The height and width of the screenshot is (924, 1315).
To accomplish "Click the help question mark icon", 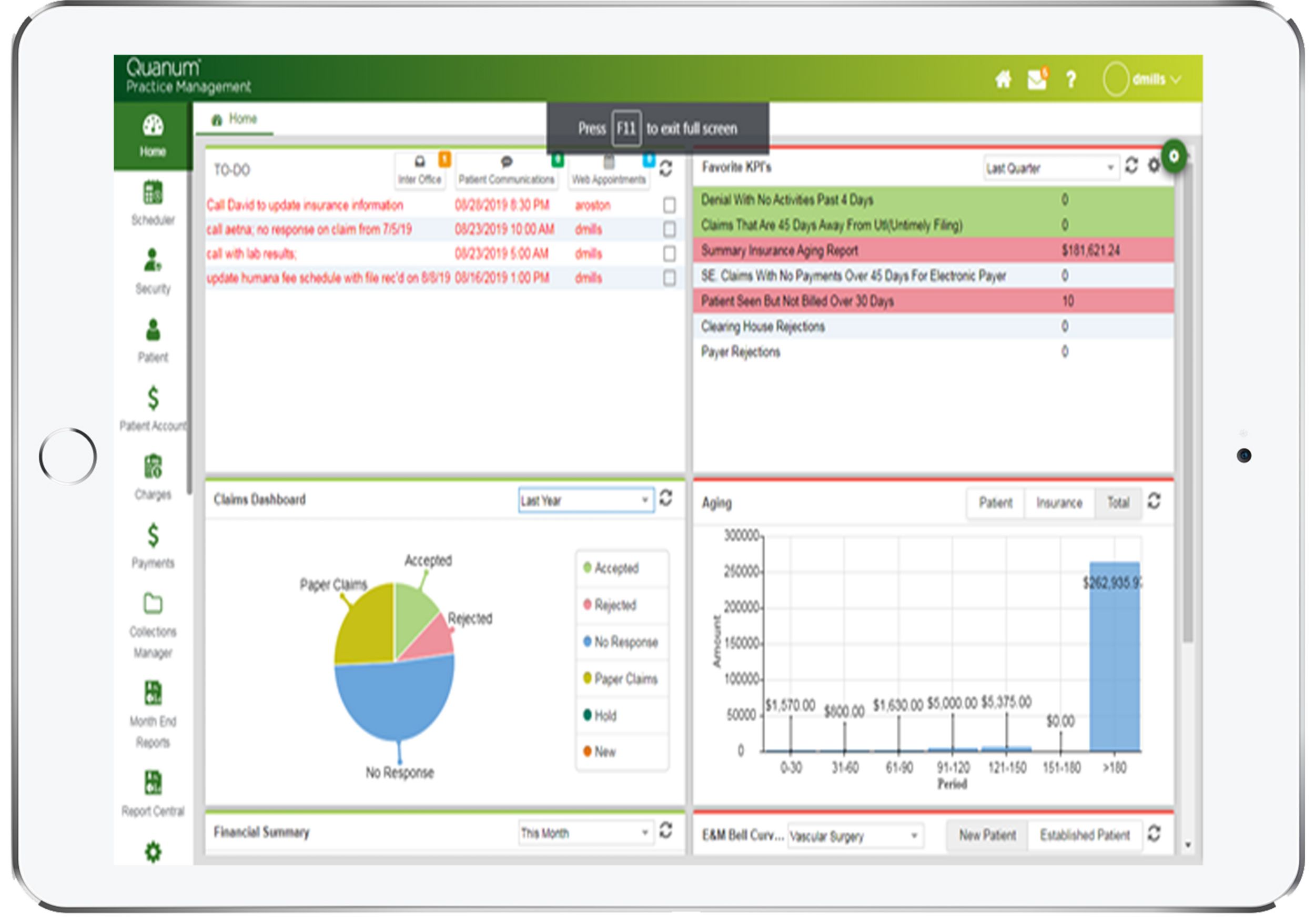I will (1070, 79).
